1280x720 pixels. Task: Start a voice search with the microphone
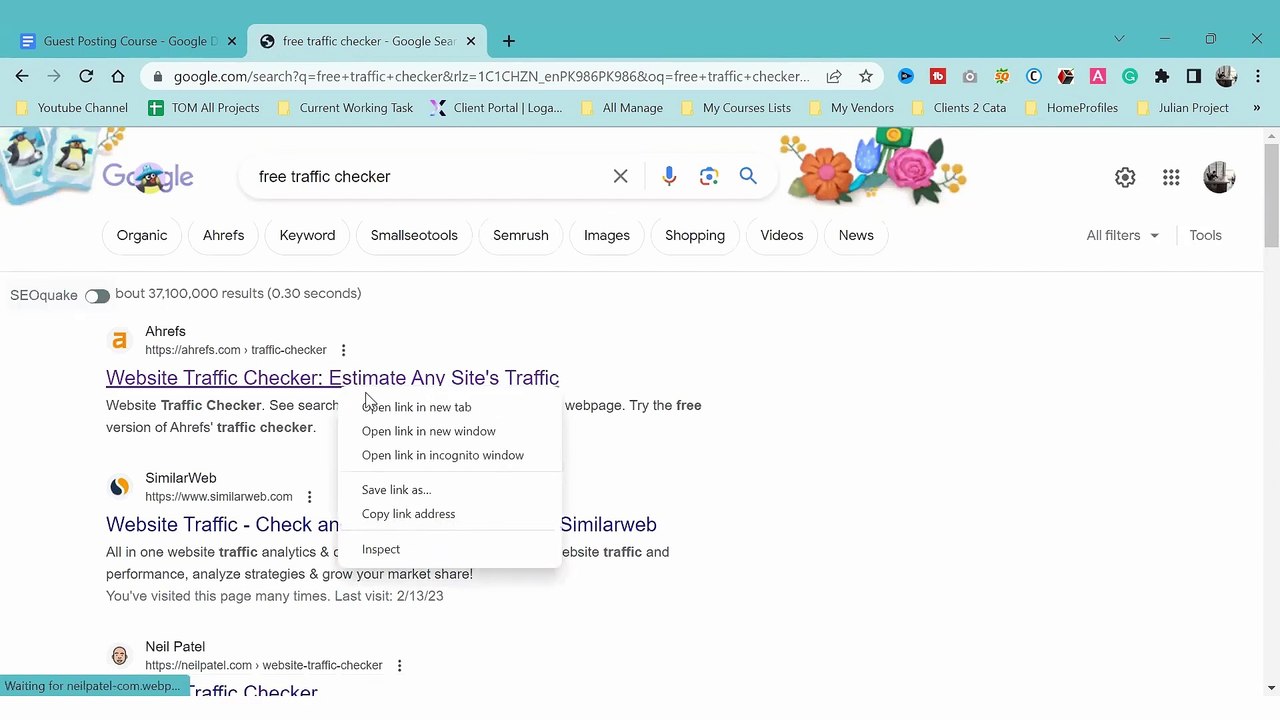(669, 176)
